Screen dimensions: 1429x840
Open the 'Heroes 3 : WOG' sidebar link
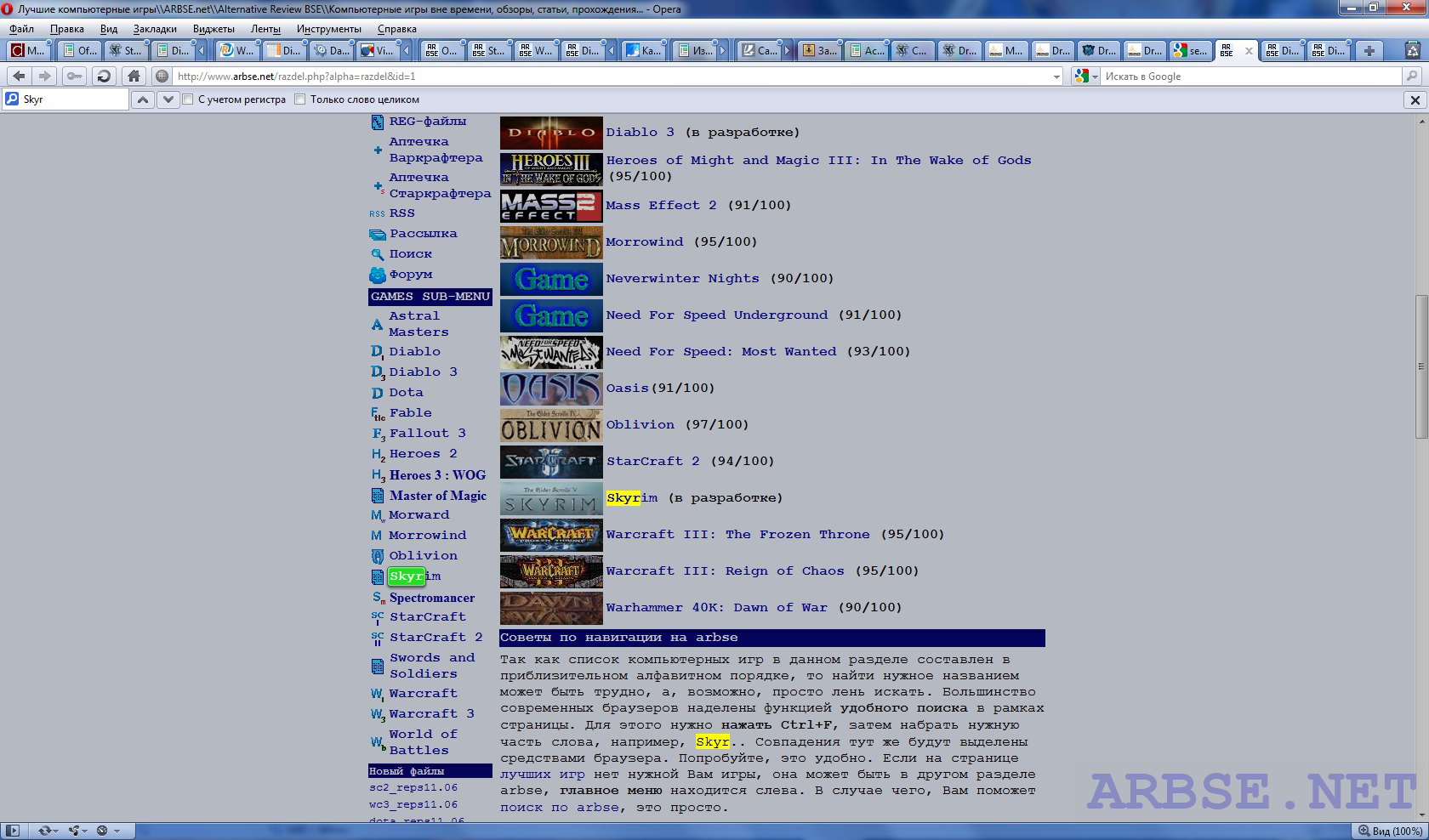(437, 475)
